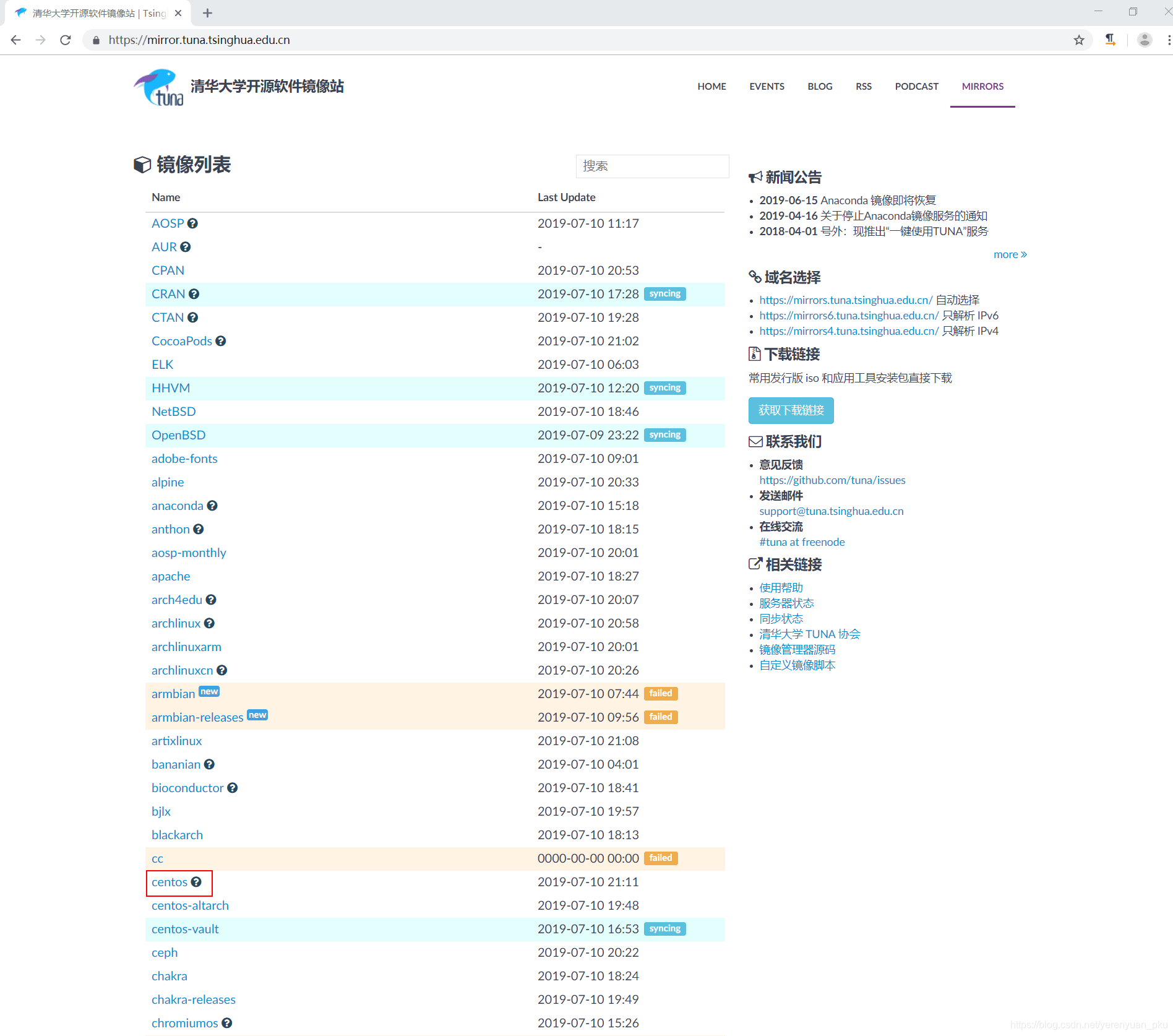Click the 搜索 mirror search field

[652, 166]
